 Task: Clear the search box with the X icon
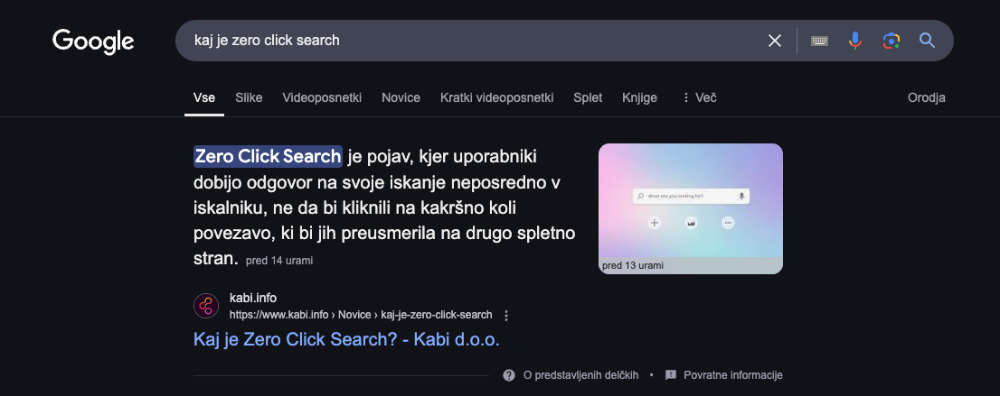(x=774, y=41)
